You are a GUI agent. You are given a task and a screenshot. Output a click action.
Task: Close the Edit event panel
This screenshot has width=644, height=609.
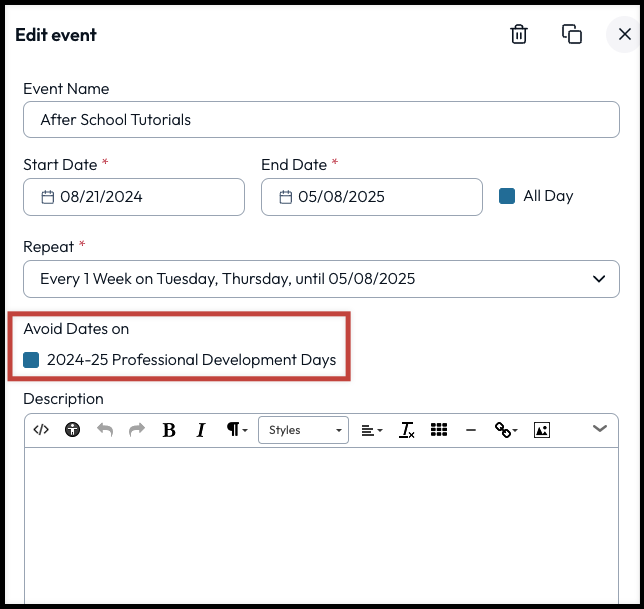625,34
